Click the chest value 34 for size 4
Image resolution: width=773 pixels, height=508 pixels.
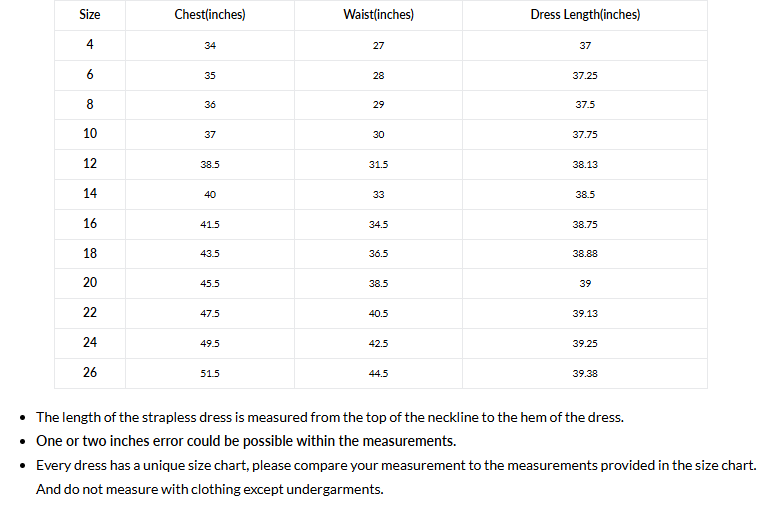(210, 46)
